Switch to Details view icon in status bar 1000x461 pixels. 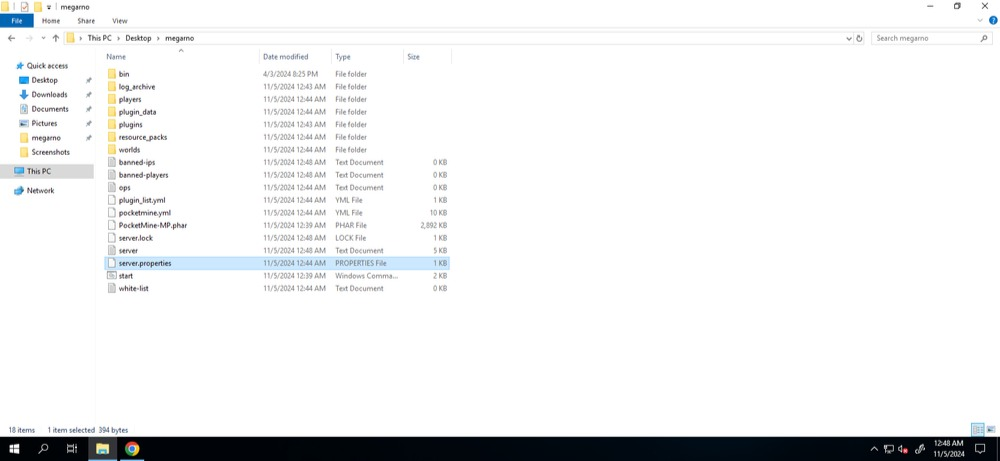click(x=978, y=430)
